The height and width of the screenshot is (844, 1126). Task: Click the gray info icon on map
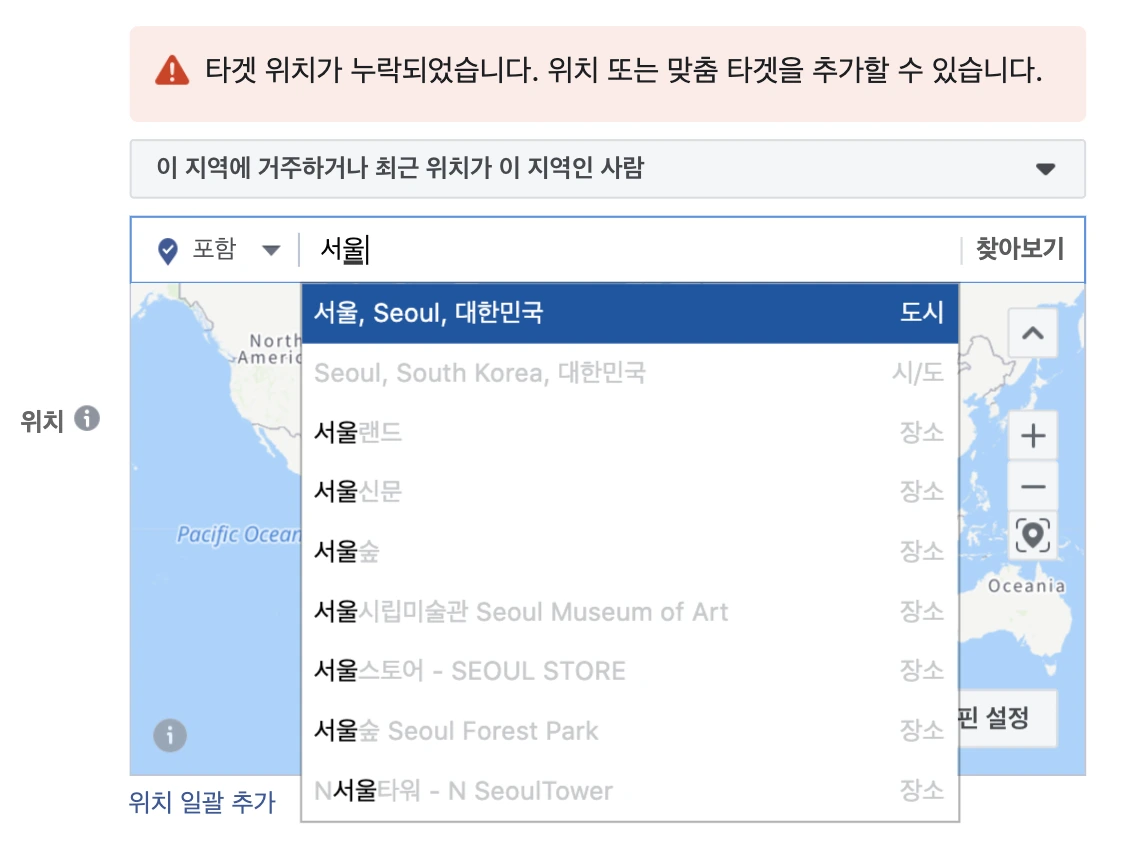click(170, 736)
